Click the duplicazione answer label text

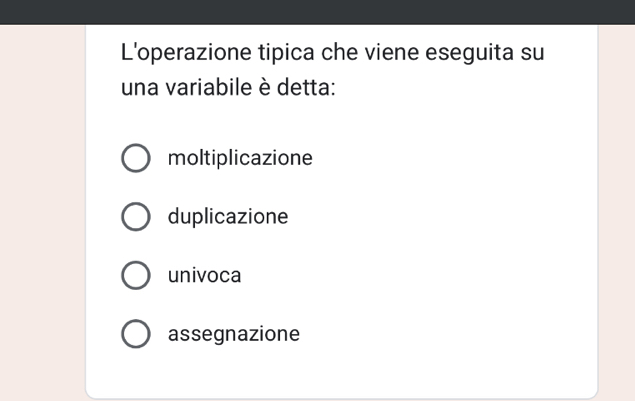[228, 217]
